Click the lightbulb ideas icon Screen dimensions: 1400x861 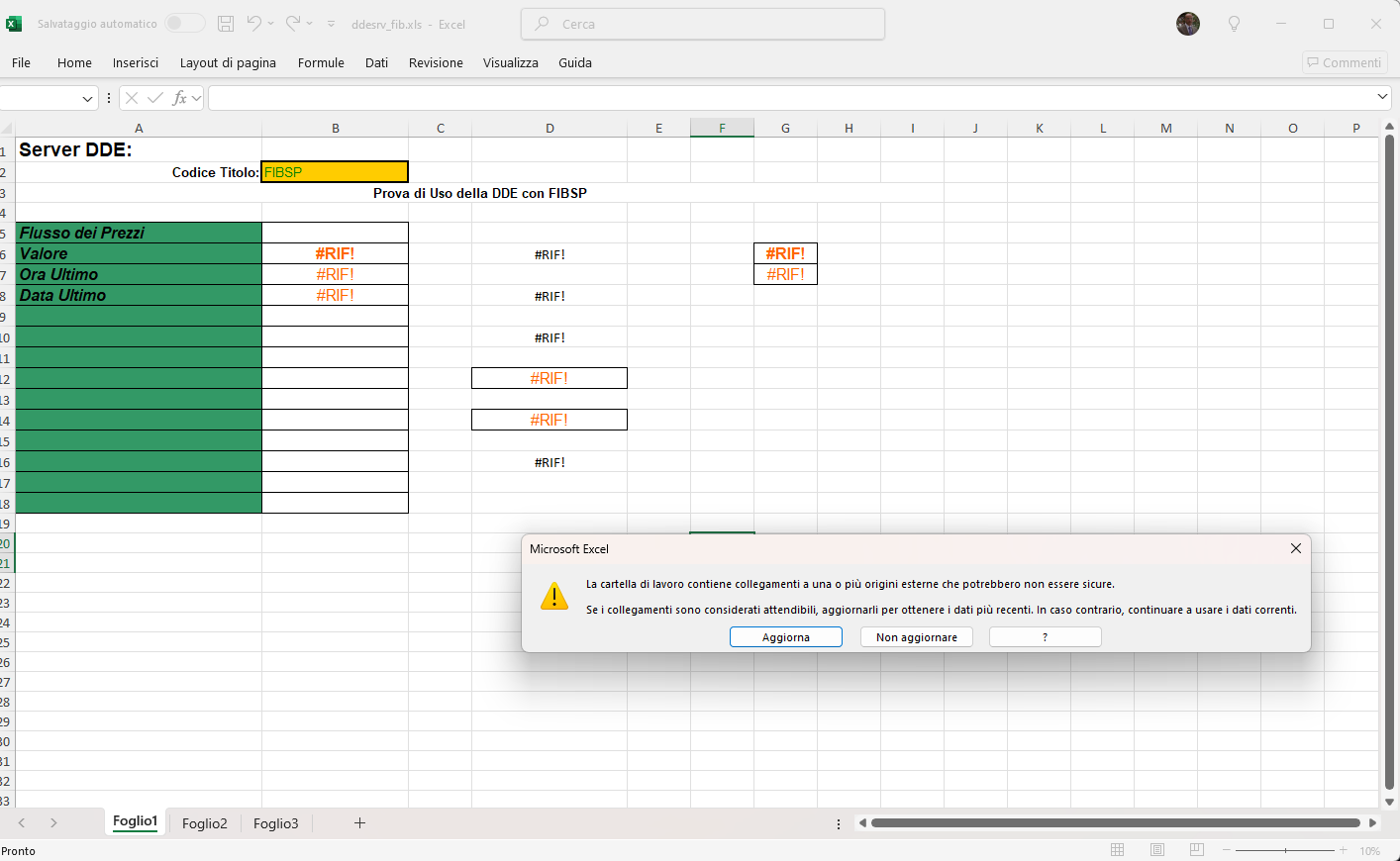pos(1234,24)
